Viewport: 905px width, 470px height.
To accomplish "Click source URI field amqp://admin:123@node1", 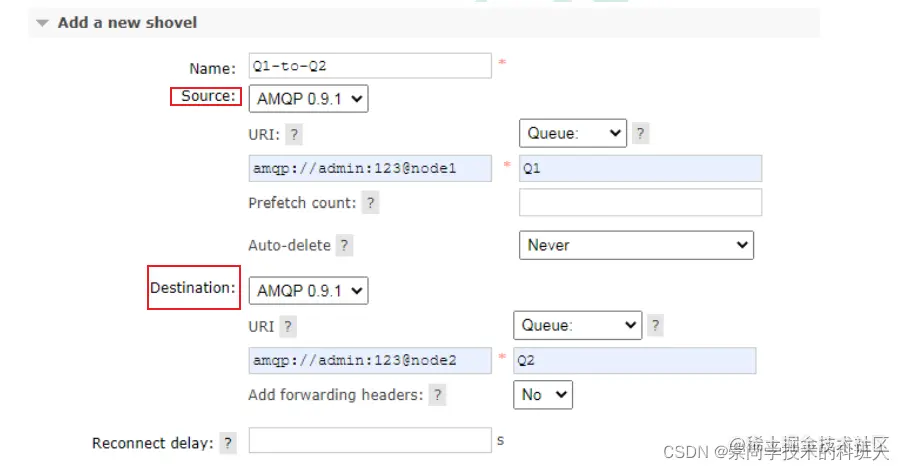I will [370, 168].
